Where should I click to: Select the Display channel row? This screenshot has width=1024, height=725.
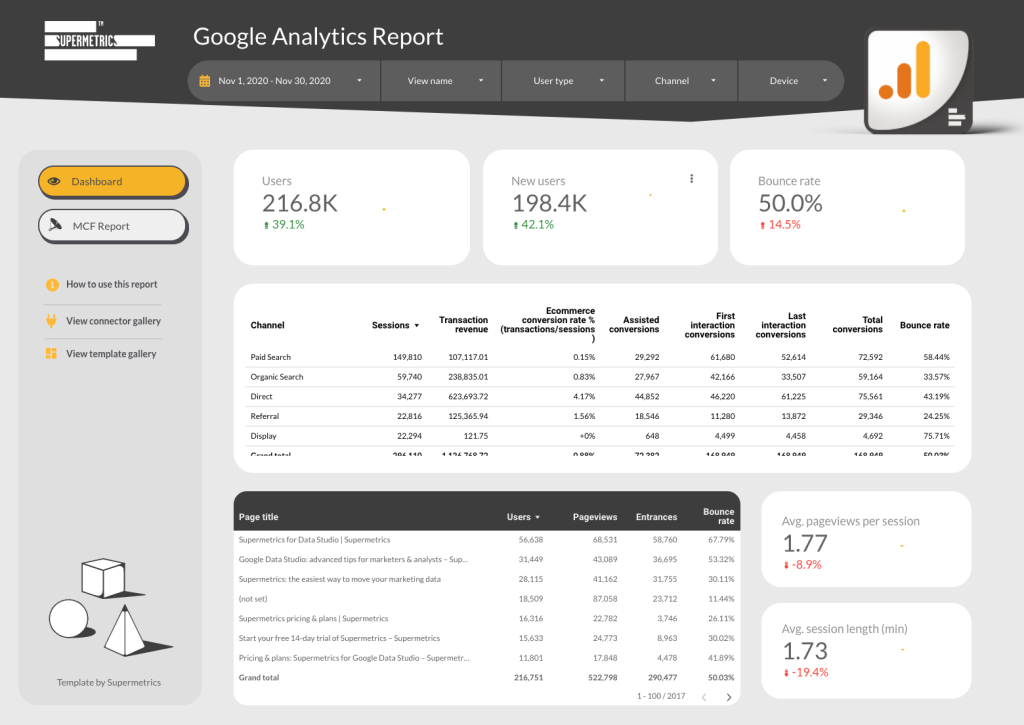tap(600, 436)
